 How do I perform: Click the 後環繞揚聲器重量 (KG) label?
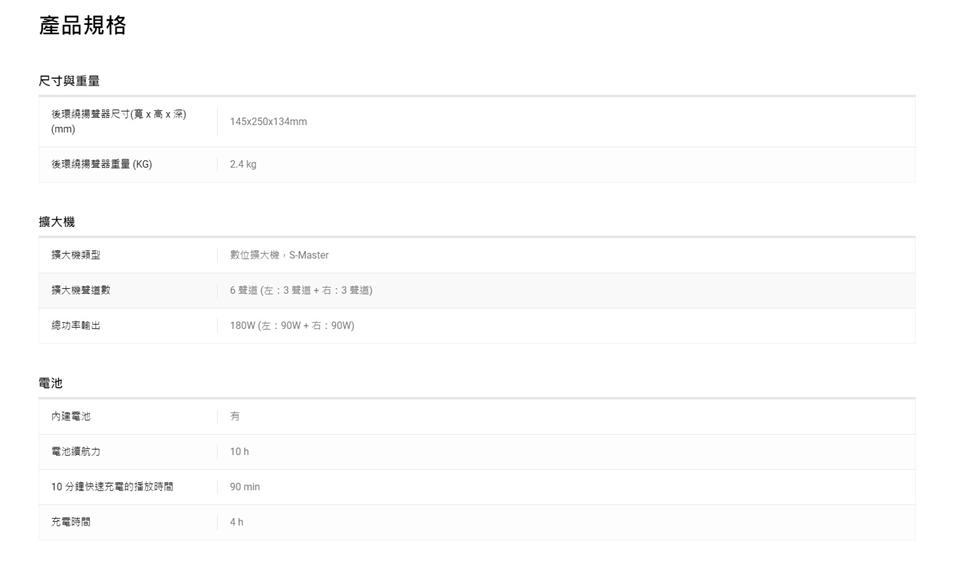coord(102,164)
